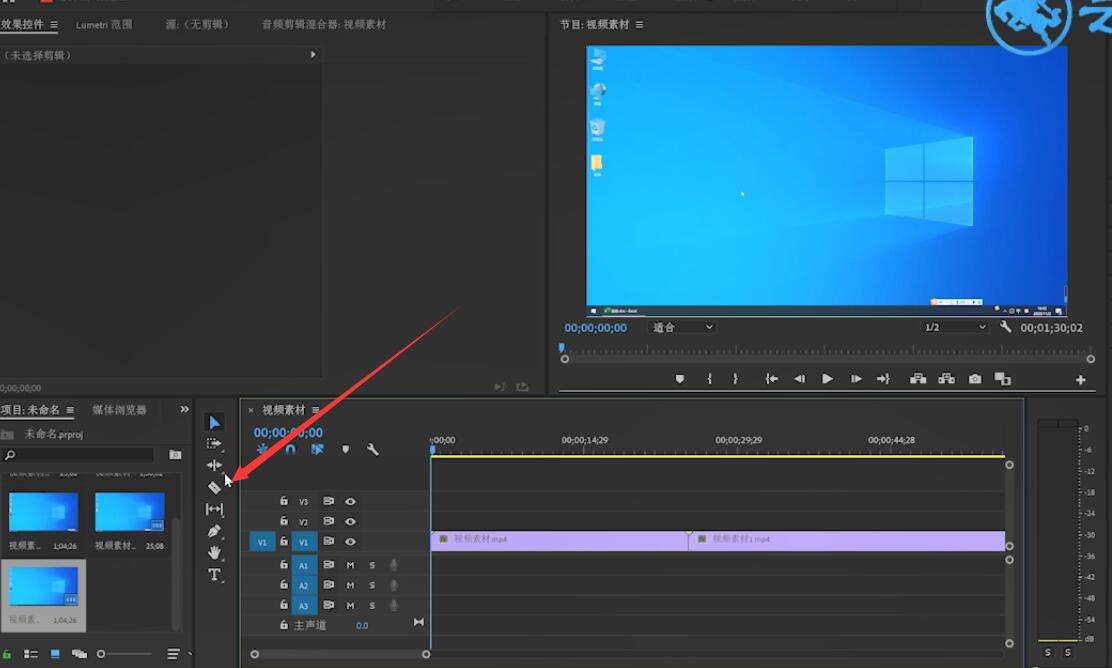The height and width of the screenshot is (668, 1112).
Task: Click the Extract button
Action: pyautogui.click(x=946, y=379)
